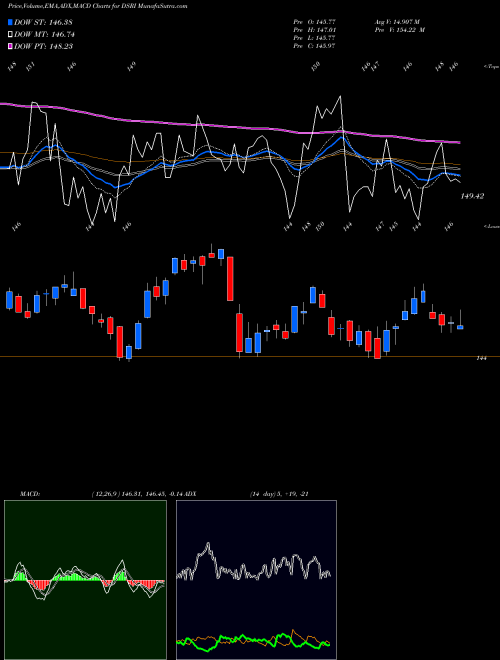Image resolution: width=500 pixels, height=660 pixels.
Task: Click the MACD values '(12,26,9) 146.31, 146.45'
Action: (128, 494)
